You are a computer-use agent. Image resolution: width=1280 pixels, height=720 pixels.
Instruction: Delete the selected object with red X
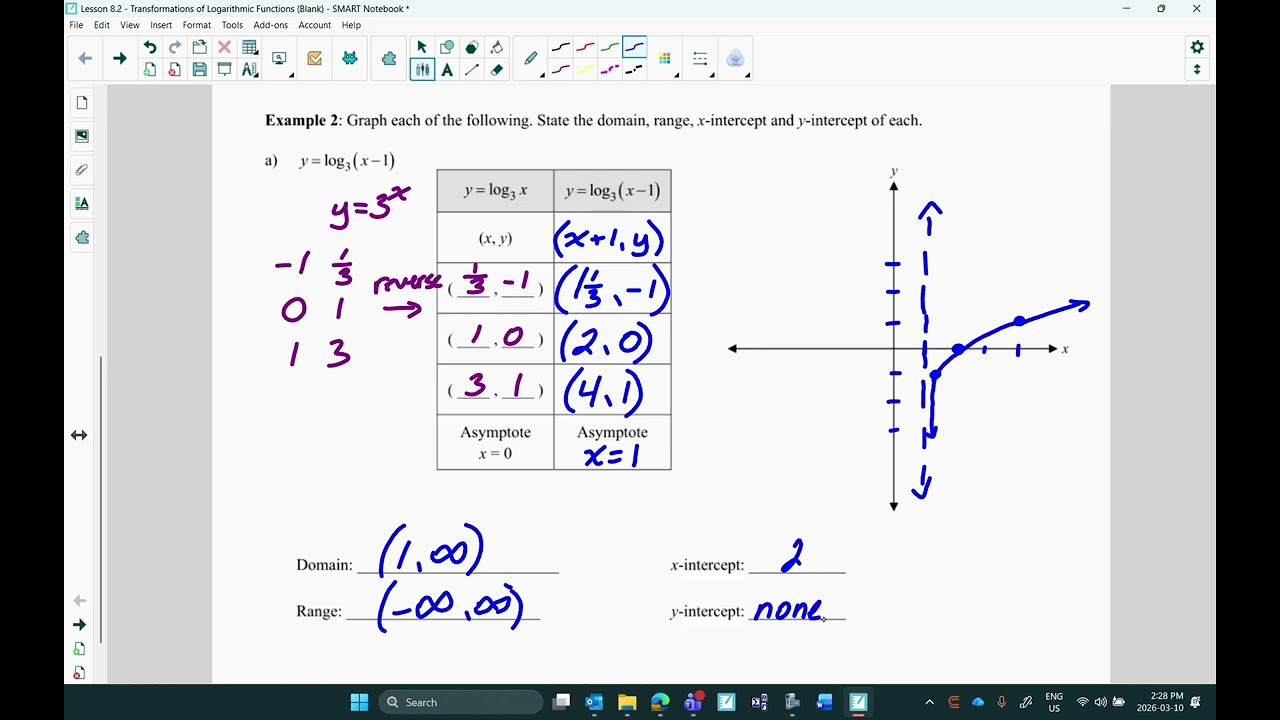(224, 47)
